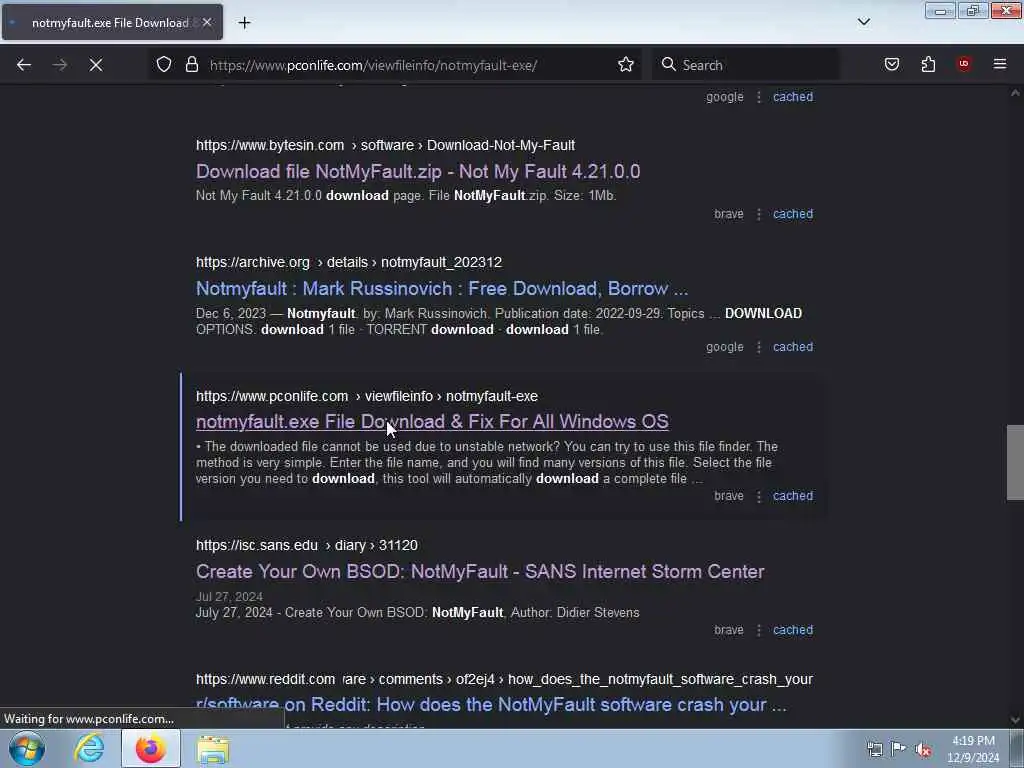Screen dimensions: 1024x768
Task: Open the taskbar clock and date
Action: (973, 749)
